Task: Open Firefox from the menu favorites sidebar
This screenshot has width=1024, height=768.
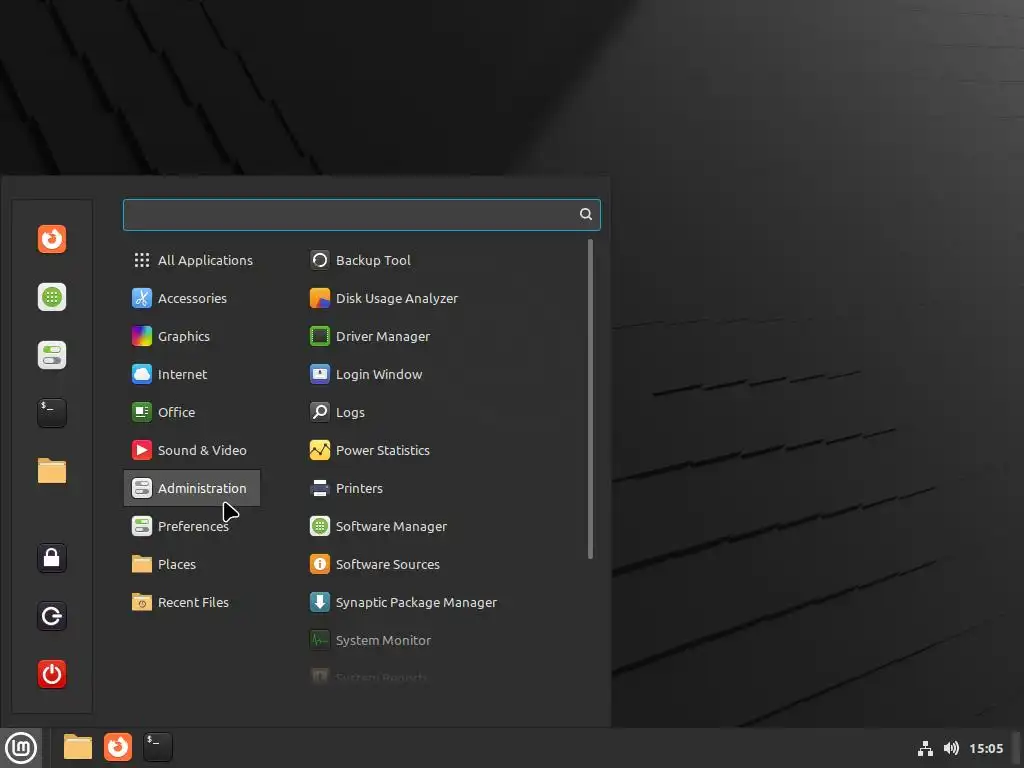Action: click(52, 239)
